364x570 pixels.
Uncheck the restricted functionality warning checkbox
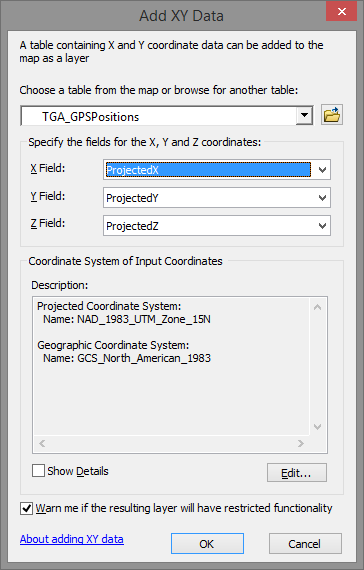click(x=26, y=508)
